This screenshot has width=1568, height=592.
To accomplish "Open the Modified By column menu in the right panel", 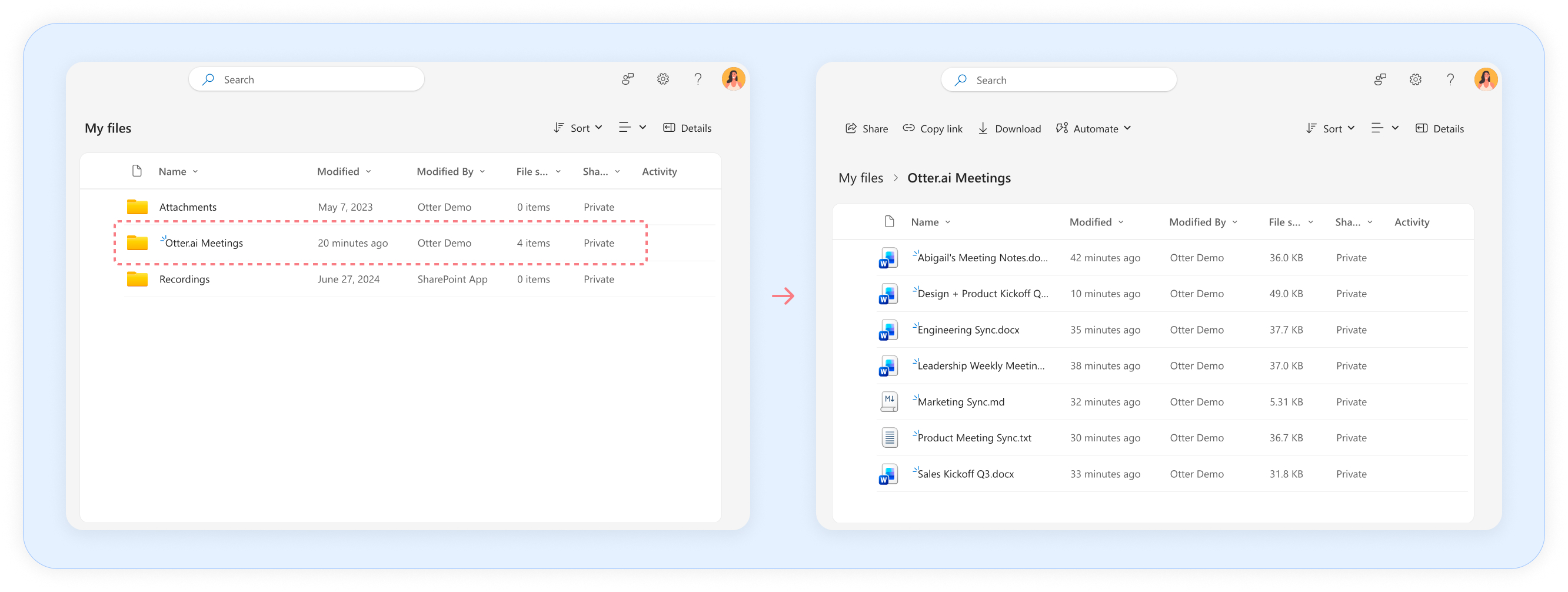I will pos(1203,222).
